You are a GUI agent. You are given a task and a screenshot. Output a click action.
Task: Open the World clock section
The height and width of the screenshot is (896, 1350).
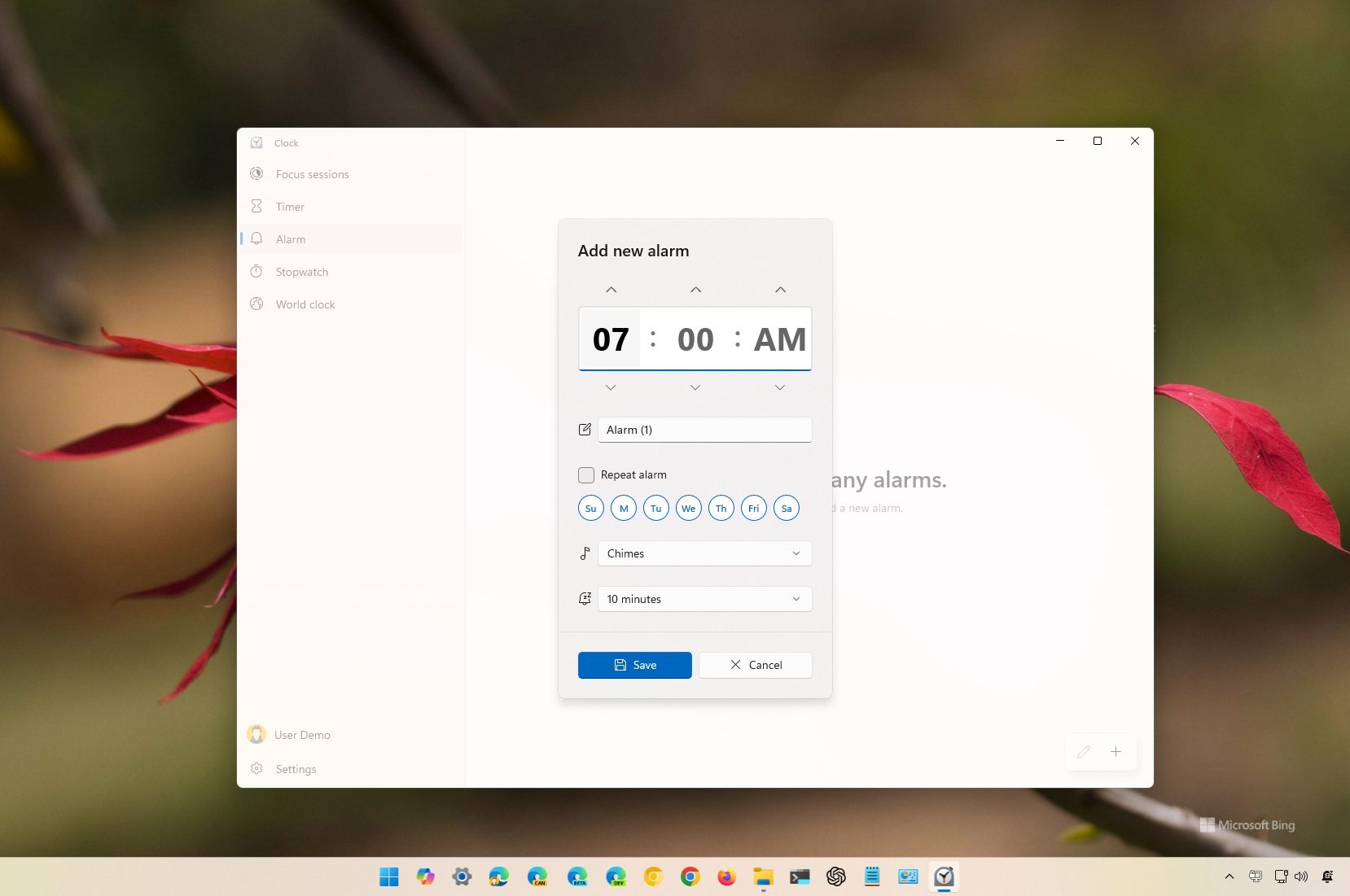(305, 304)
